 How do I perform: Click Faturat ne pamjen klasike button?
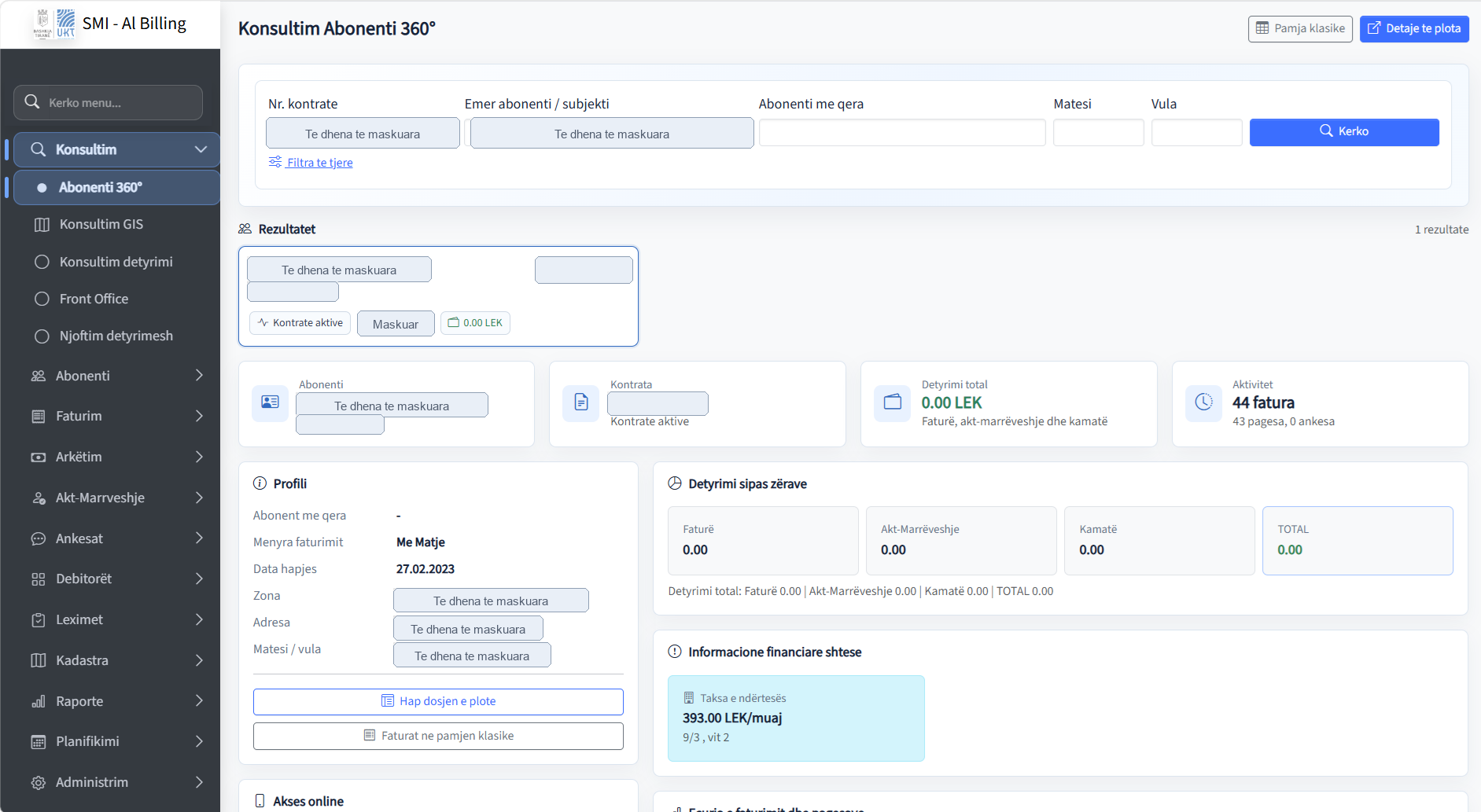click(x=438, y=736)
